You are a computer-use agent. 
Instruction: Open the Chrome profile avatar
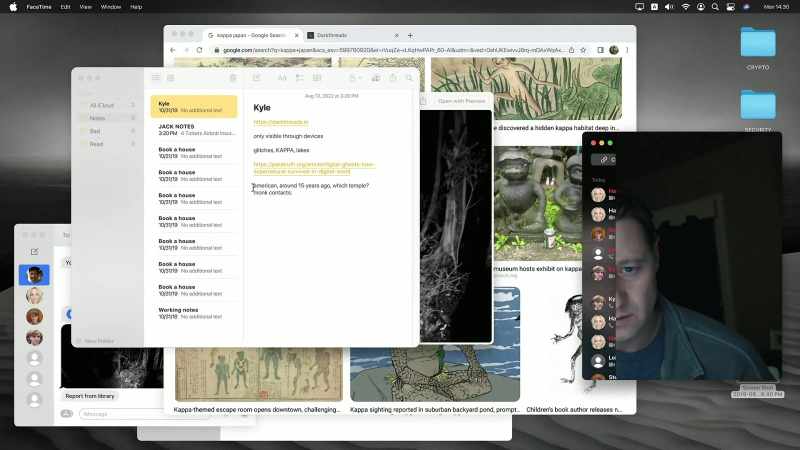(614, 50)
